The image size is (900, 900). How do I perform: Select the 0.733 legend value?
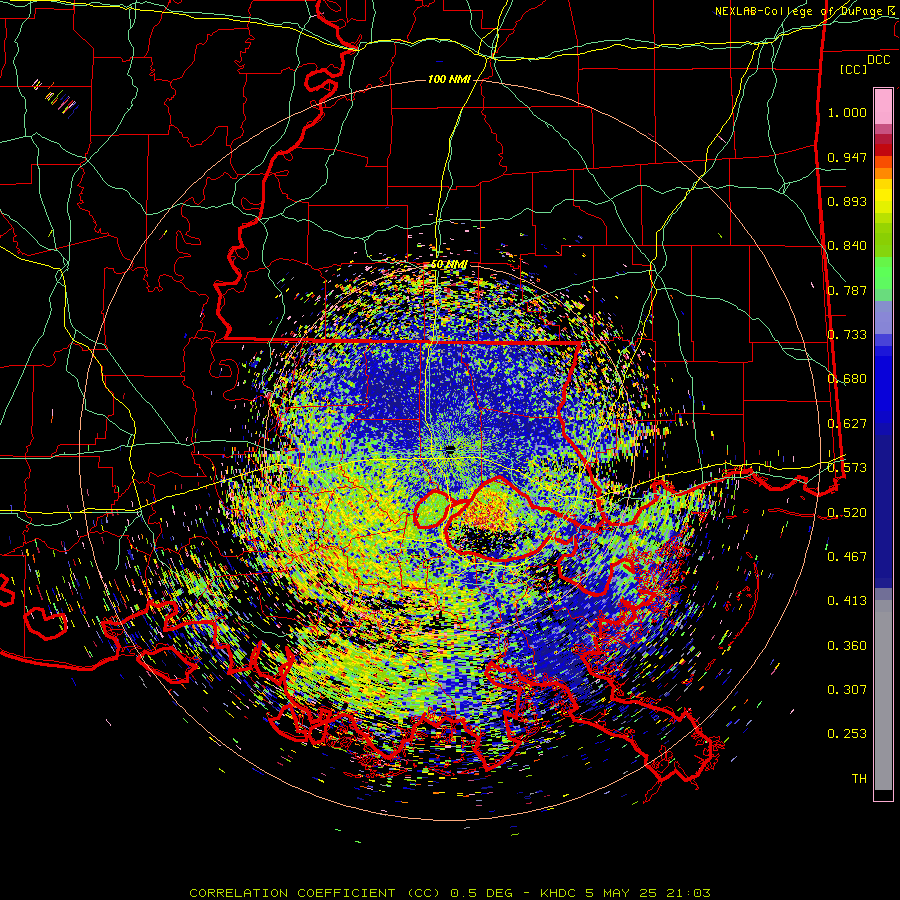pyautogui.click(x=847, y=335)
